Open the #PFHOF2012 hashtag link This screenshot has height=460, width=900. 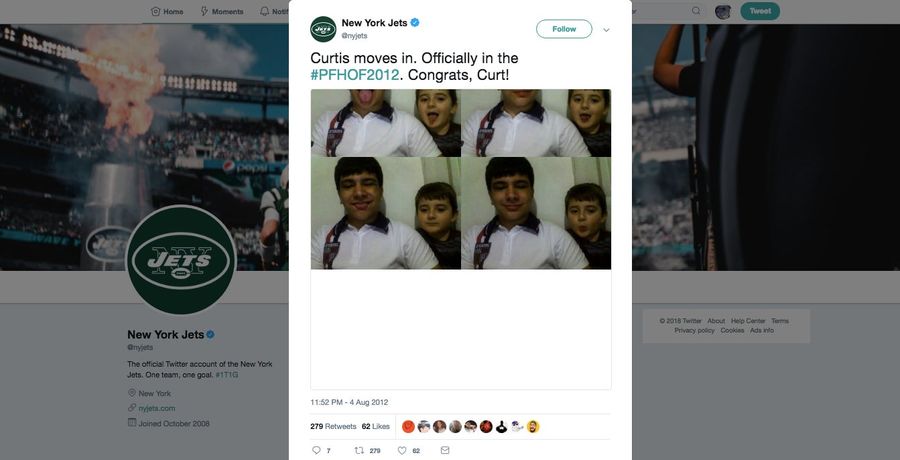354,75
